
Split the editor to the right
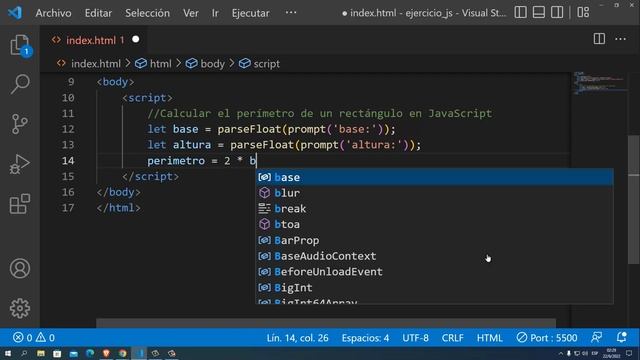tap(599, 39)
